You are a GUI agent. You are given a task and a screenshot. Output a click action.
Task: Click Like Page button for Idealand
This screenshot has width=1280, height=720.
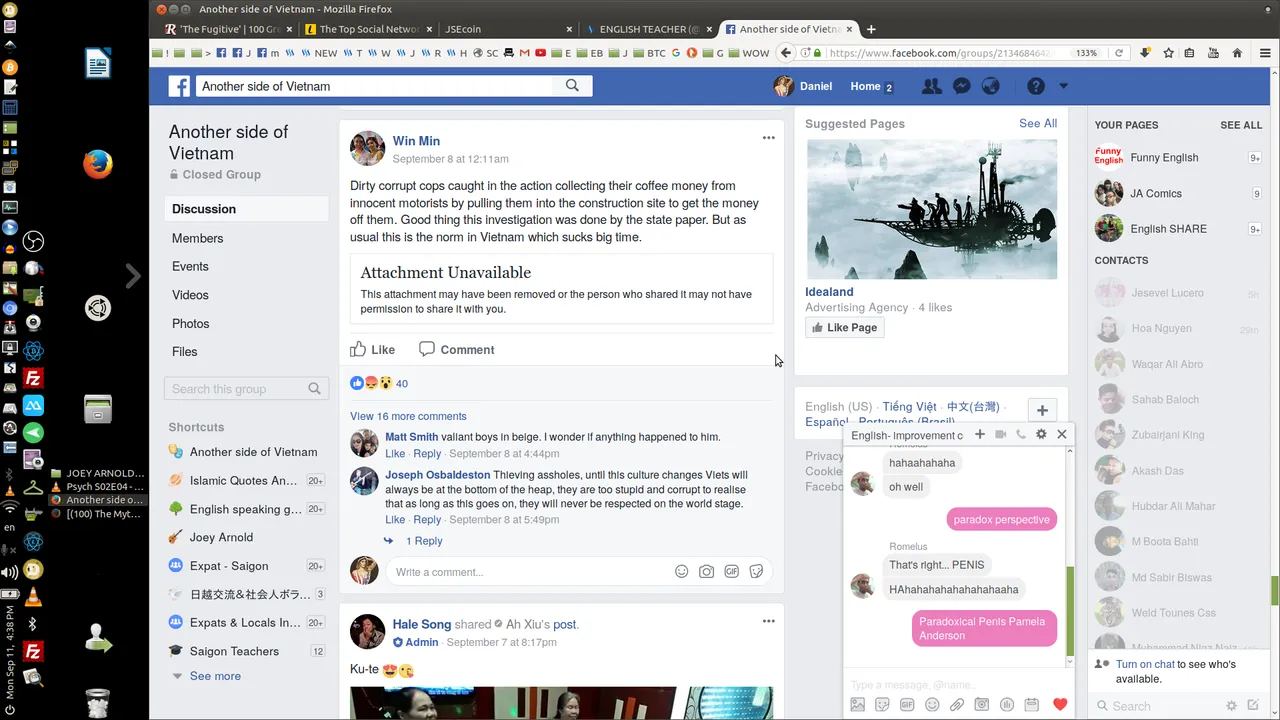845,327
